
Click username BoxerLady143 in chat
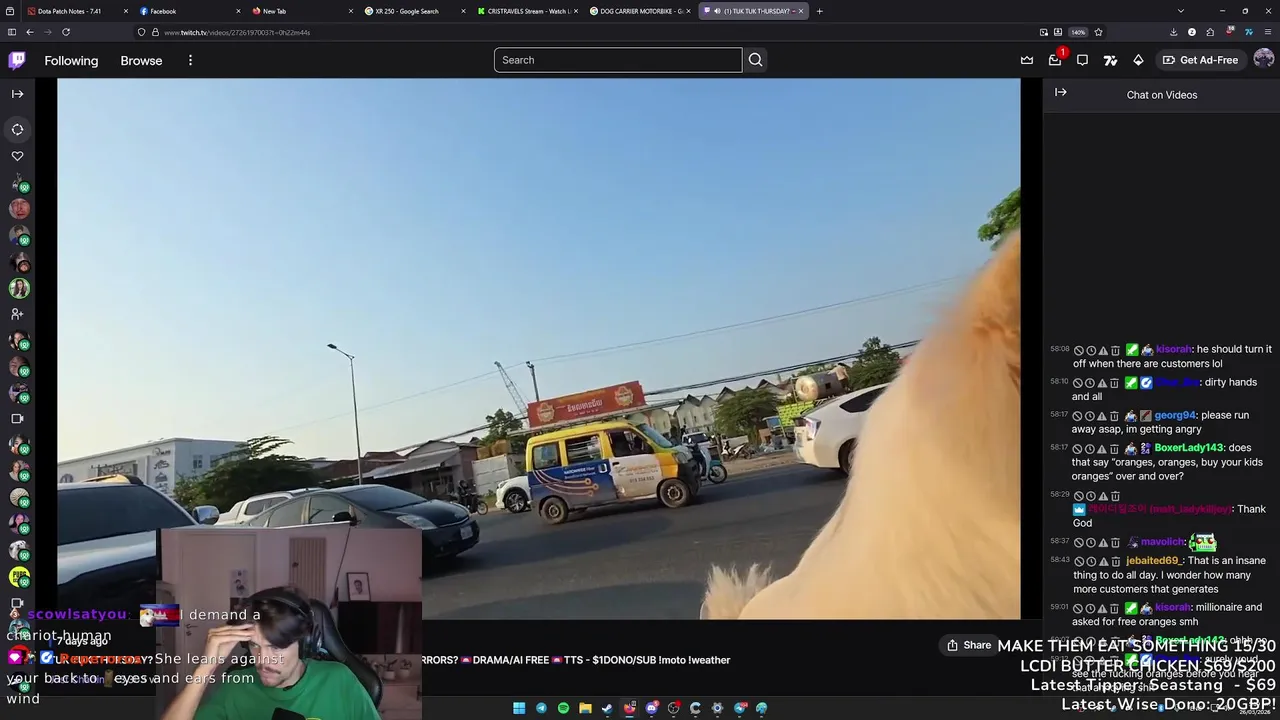pos(1189,448)
